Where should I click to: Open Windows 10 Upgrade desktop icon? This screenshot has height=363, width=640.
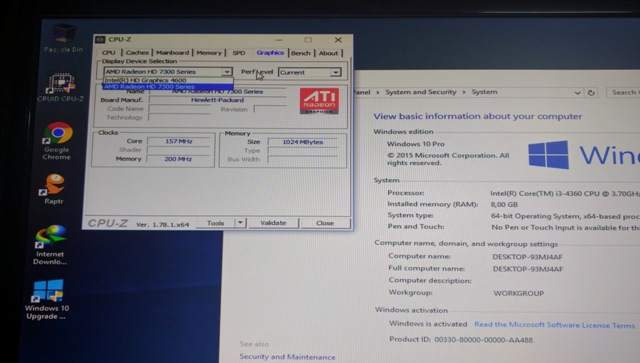(47, 299)
